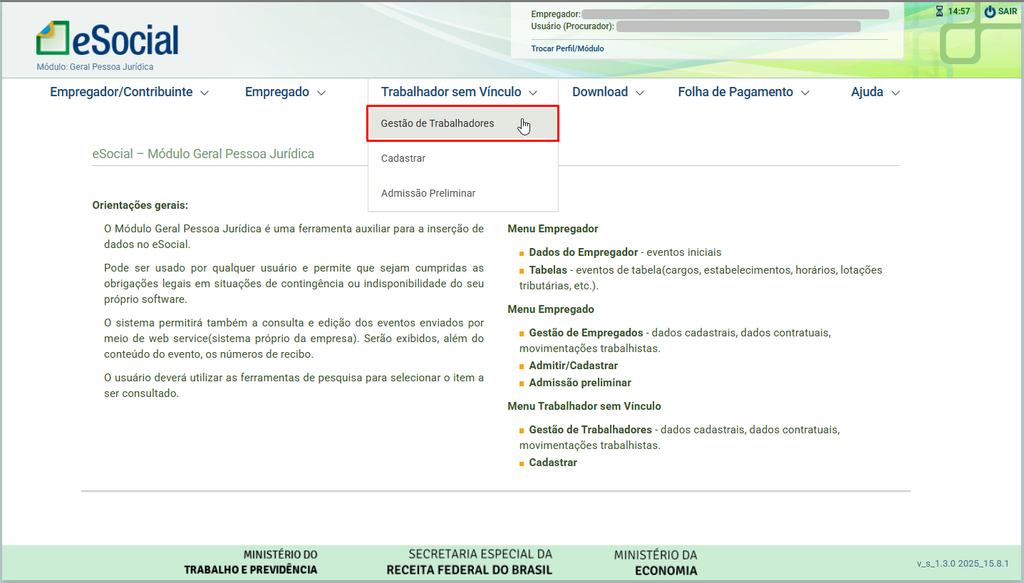Click the Admitir/Cadastrar link
The height and width of the screenshot is (583, 1024).
click(x=573, y=366)
